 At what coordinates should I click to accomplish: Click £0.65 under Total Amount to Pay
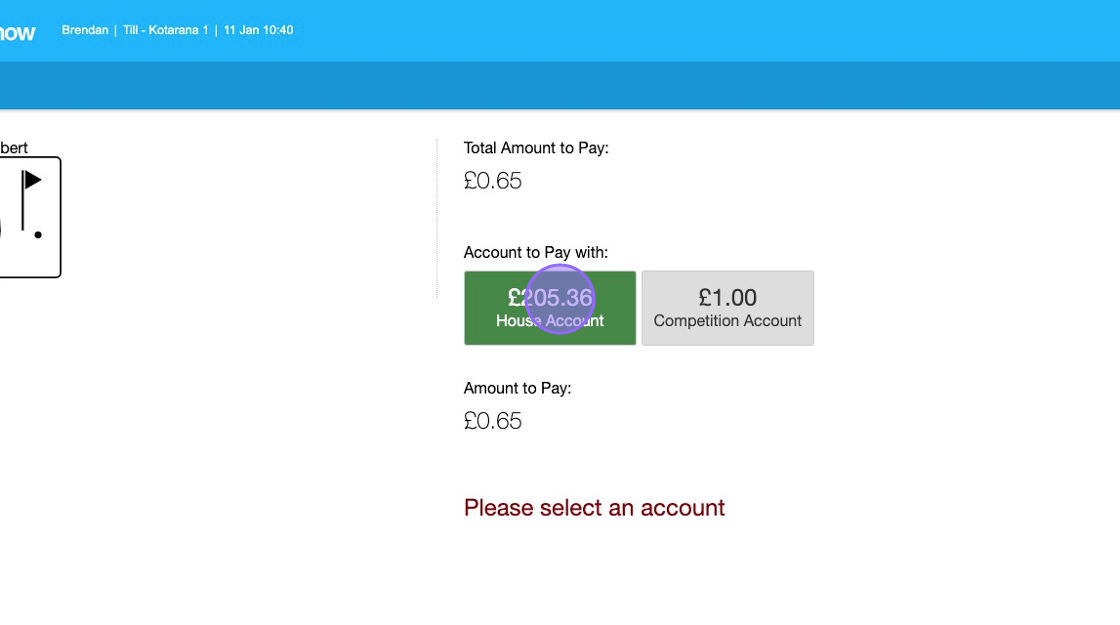(492, 181)
